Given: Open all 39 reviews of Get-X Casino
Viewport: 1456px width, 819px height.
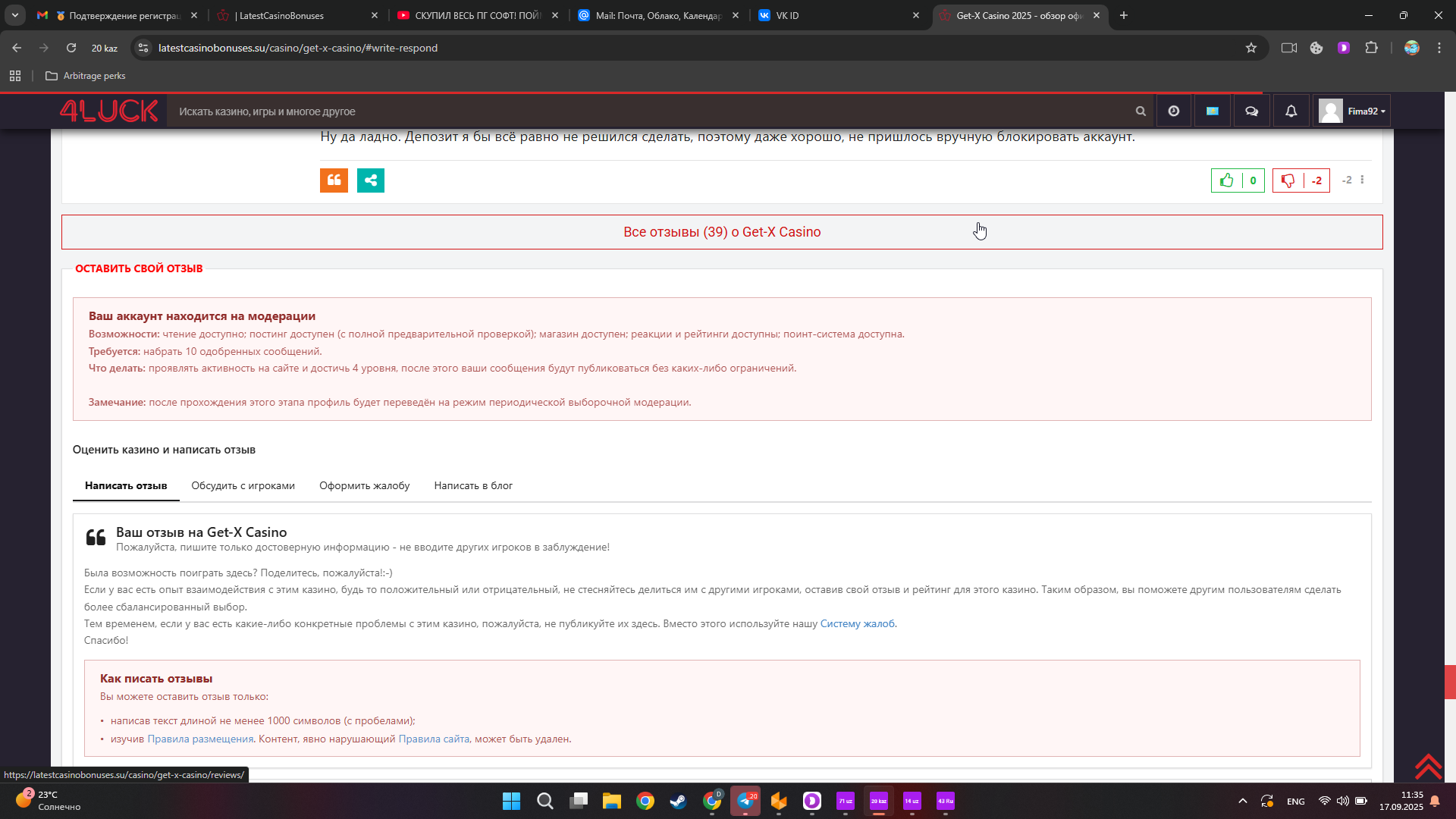Looking at the screenshot, I should click(722, 232).
